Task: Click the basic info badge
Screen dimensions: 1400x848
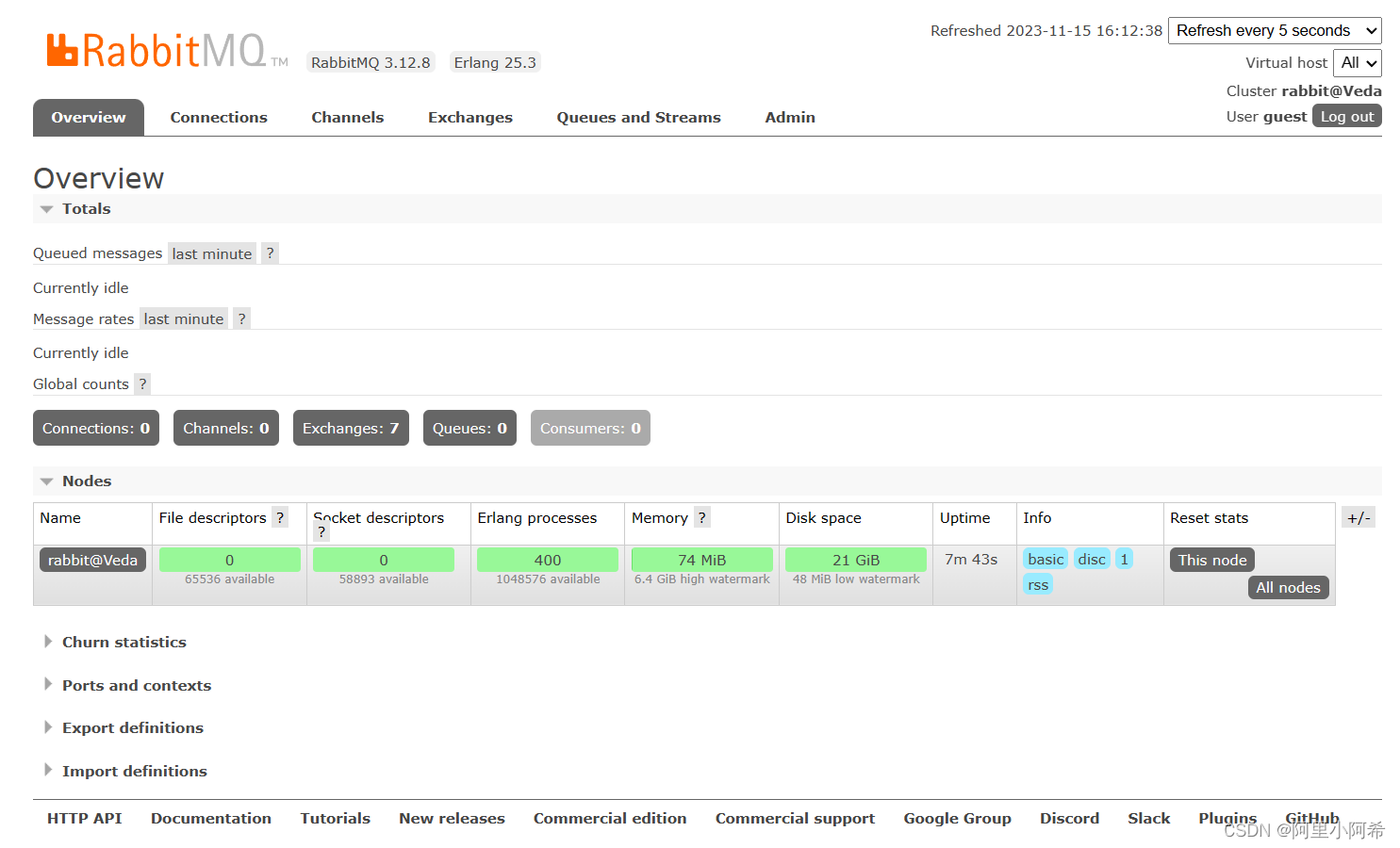Action: coord(1045,559)
